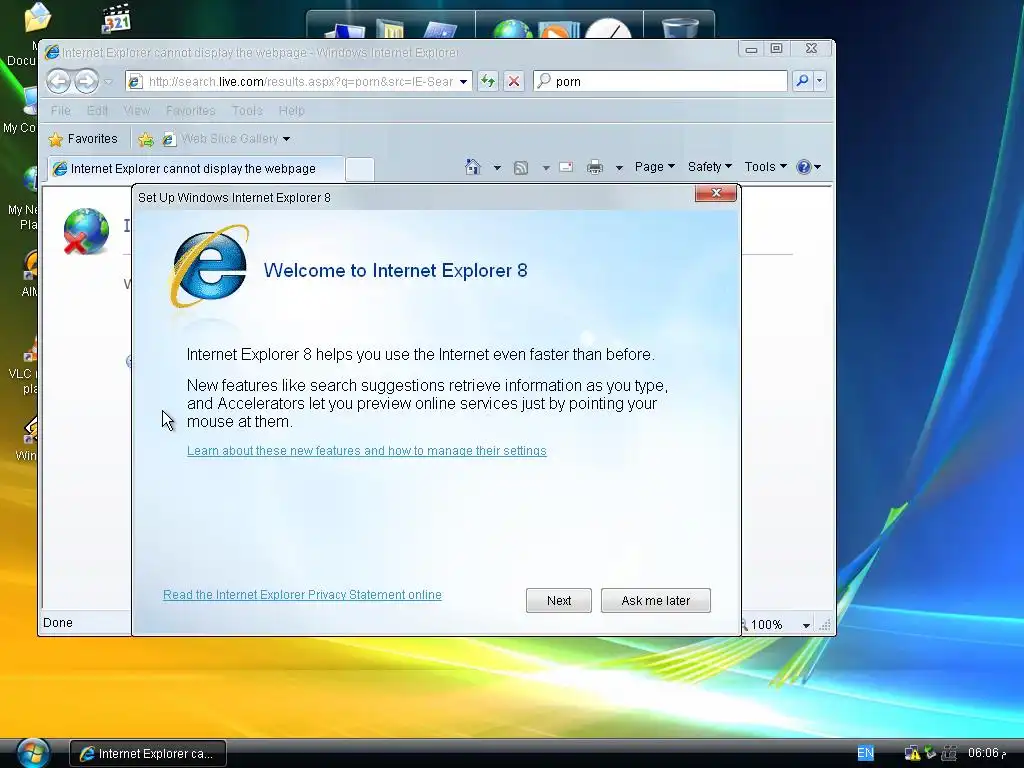Click the Restore button of the IE window
The height and width of the screenshot is (768, 1024).
[776, 48]
